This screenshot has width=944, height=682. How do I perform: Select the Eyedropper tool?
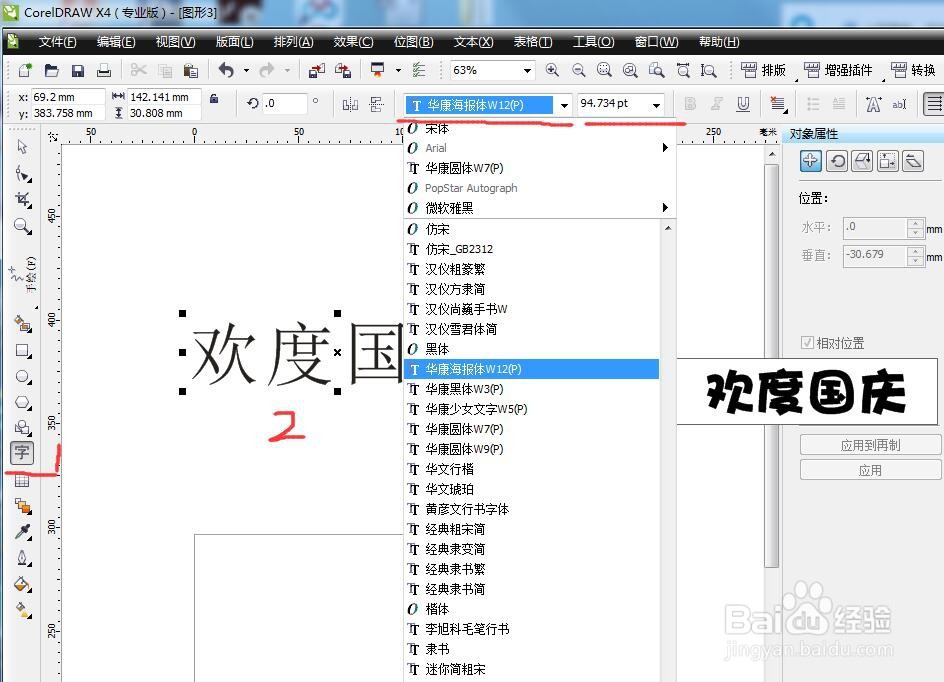tap(23, 532)
